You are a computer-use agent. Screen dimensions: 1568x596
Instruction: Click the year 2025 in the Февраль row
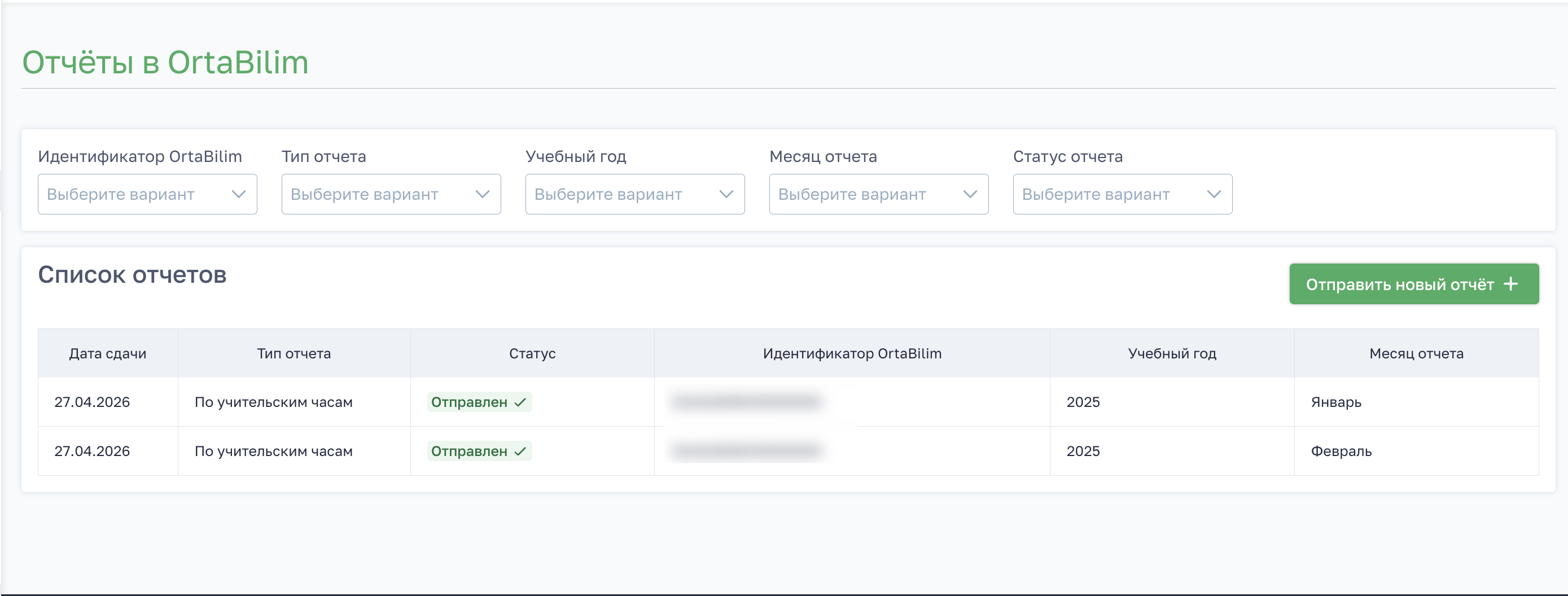[1084, 452]
